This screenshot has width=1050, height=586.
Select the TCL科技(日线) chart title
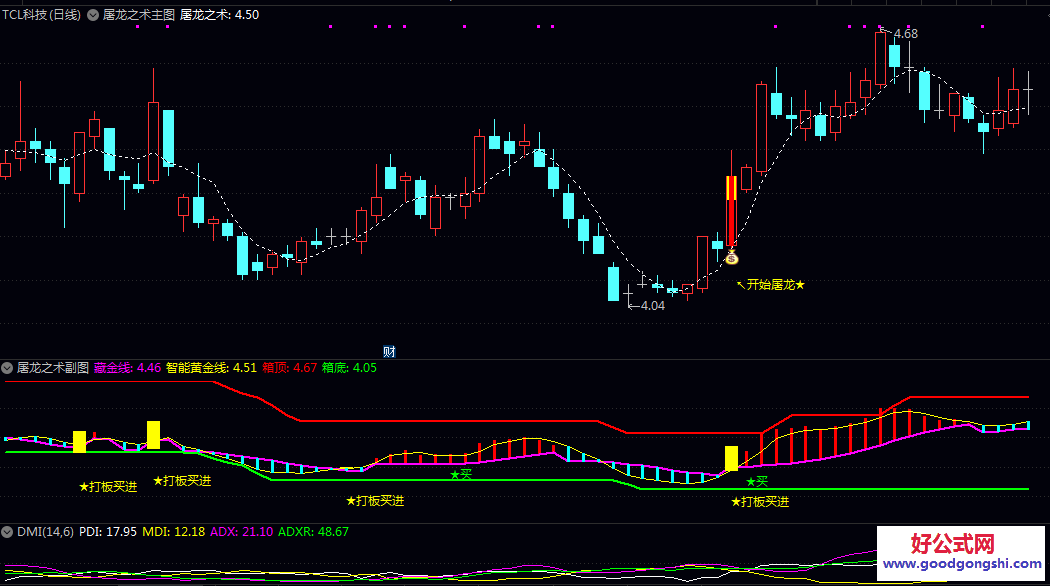(42, 15)
